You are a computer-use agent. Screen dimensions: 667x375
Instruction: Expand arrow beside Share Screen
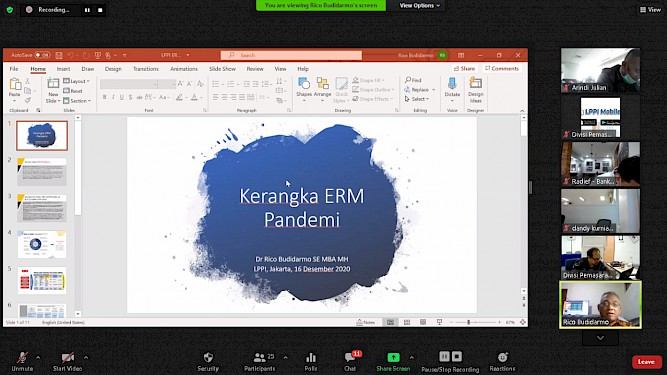411,358
